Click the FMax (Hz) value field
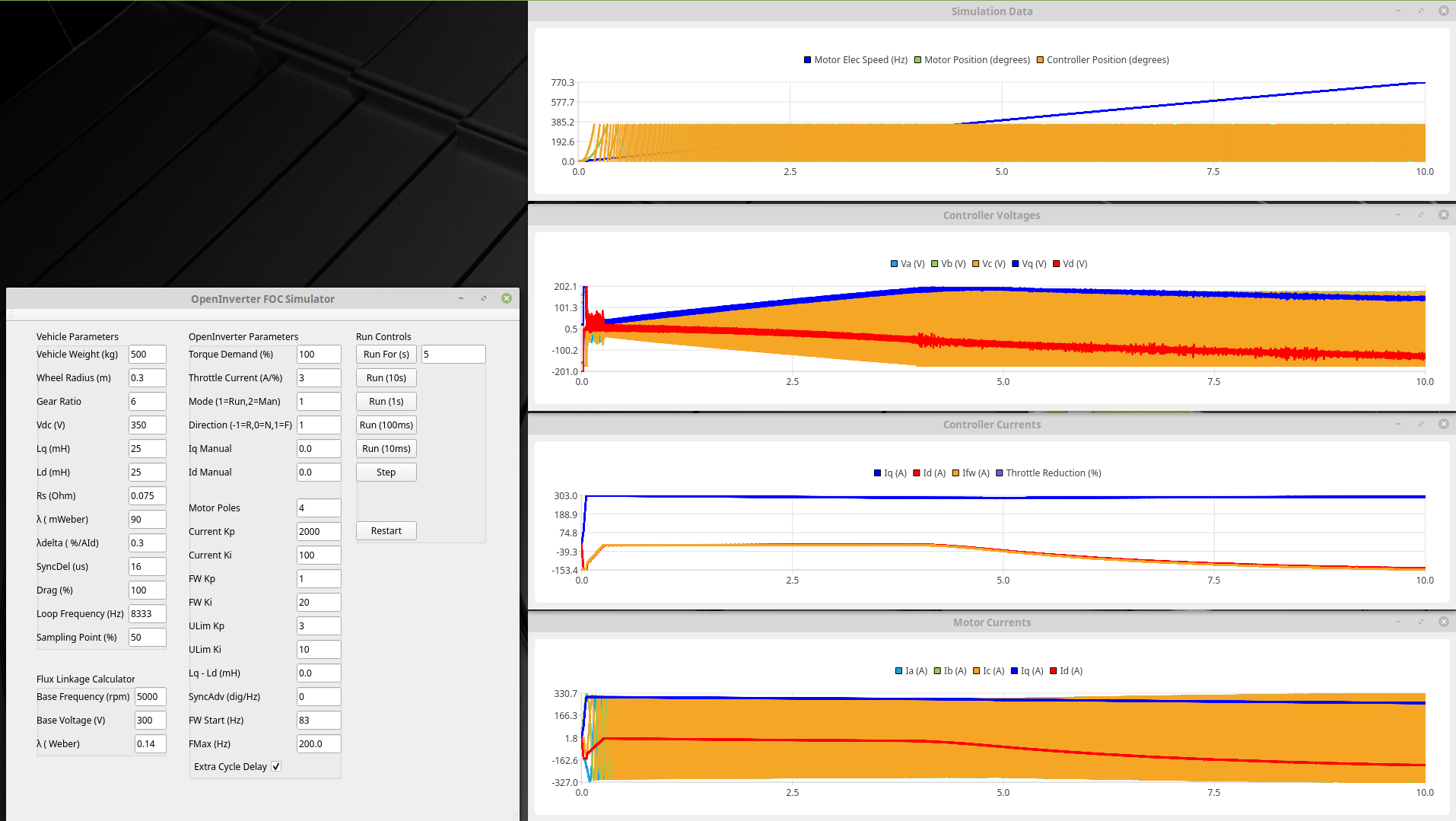The height and width of the screenshot is (821, 1456). (318, 744)
